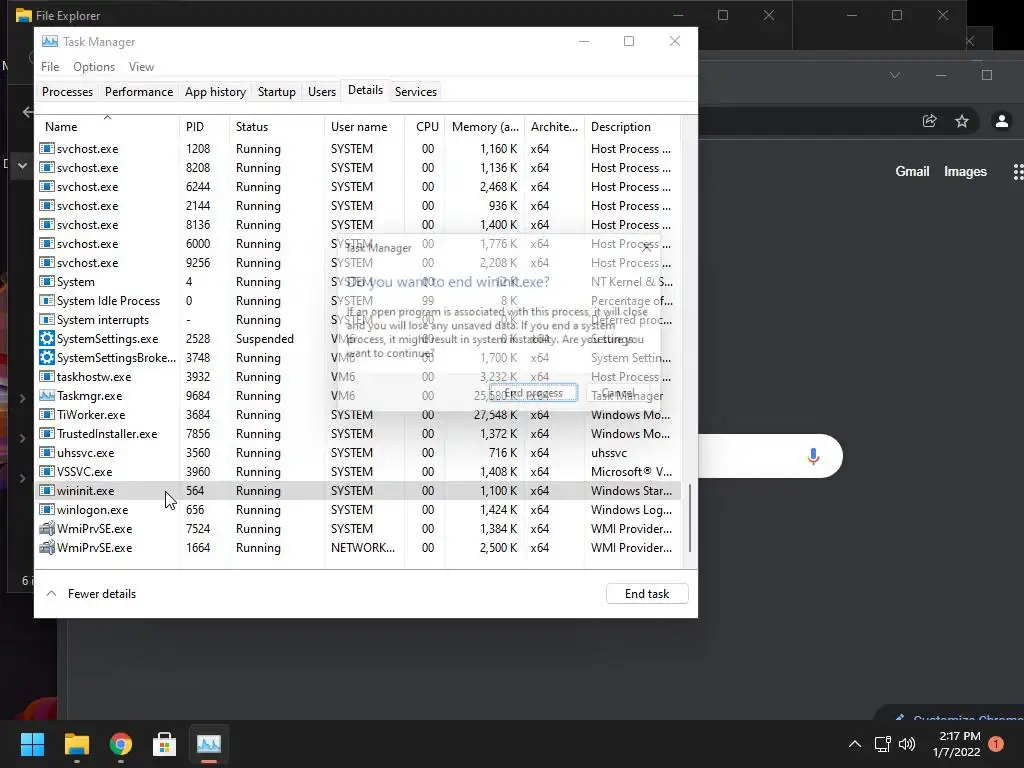Switch to the Startup tab

(277, 91)
